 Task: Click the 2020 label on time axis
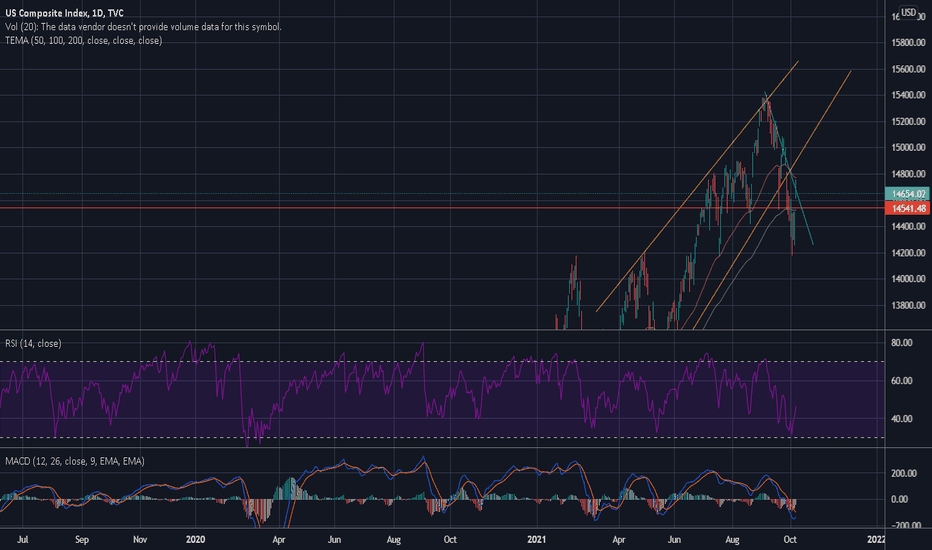click(x=195, y=540)
